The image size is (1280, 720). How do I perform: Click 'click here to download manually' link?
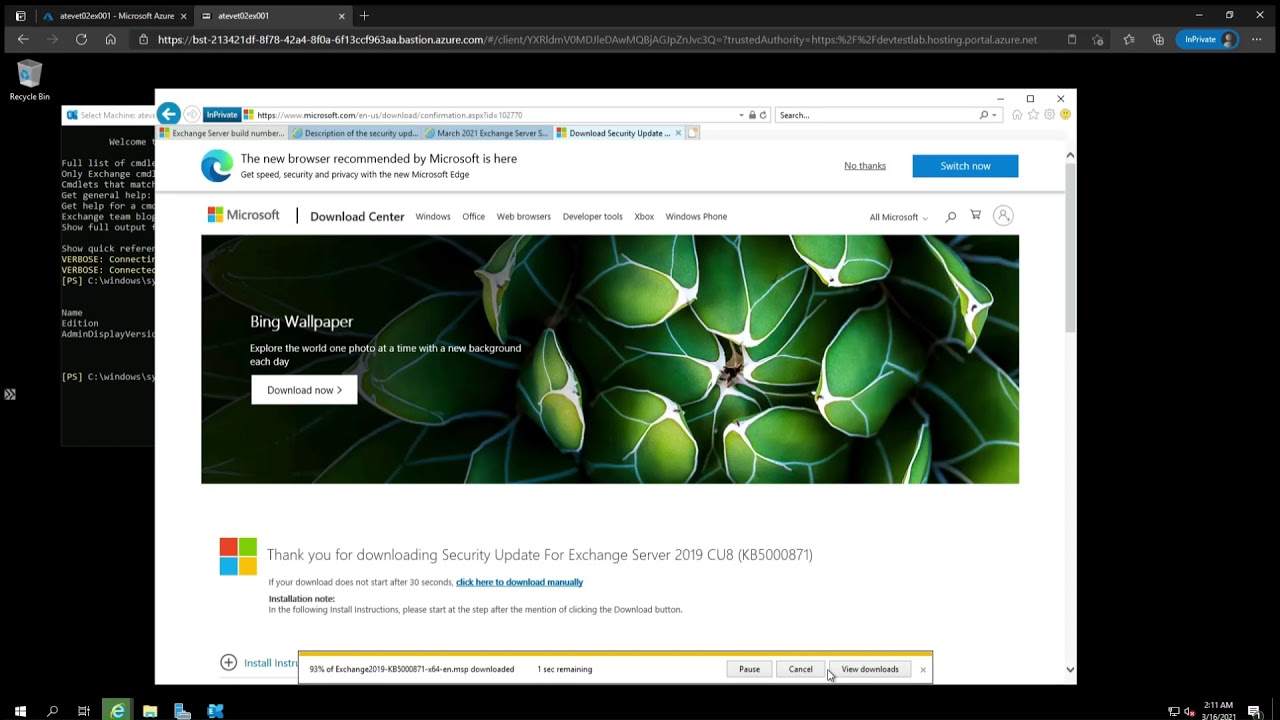(x=519, y=582)
